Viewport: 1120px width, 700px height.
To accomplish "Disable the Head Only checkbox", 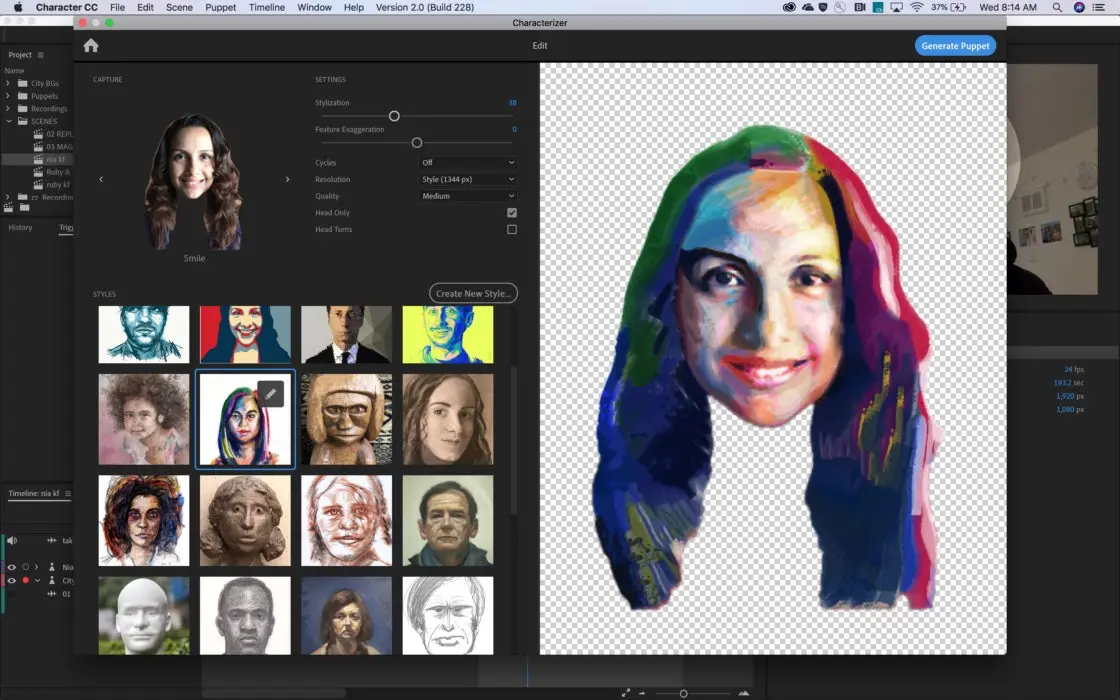I will point(511,212).
